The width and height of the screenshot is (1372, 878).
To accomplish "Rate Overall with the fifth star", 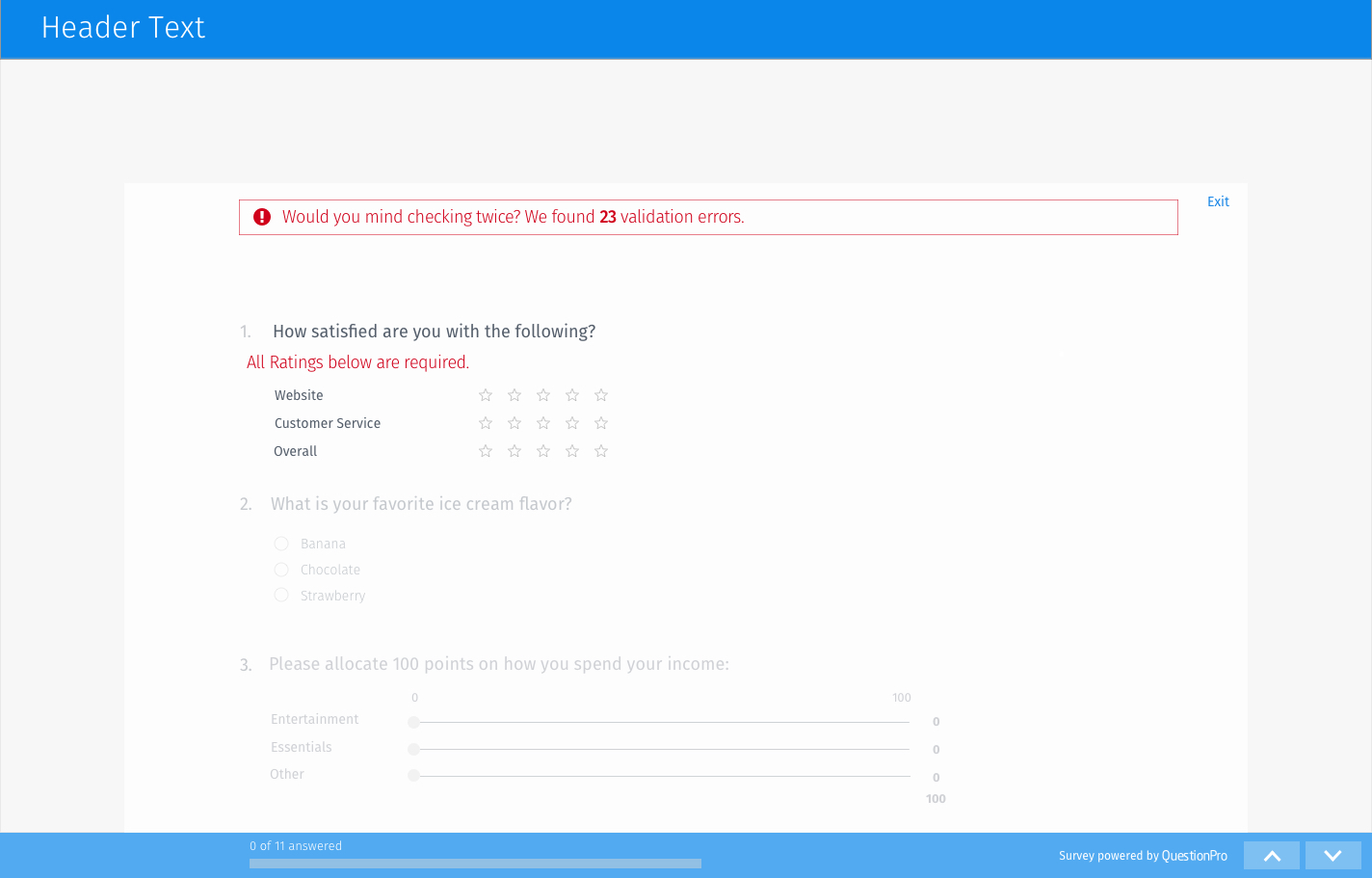I will (601, 451).
